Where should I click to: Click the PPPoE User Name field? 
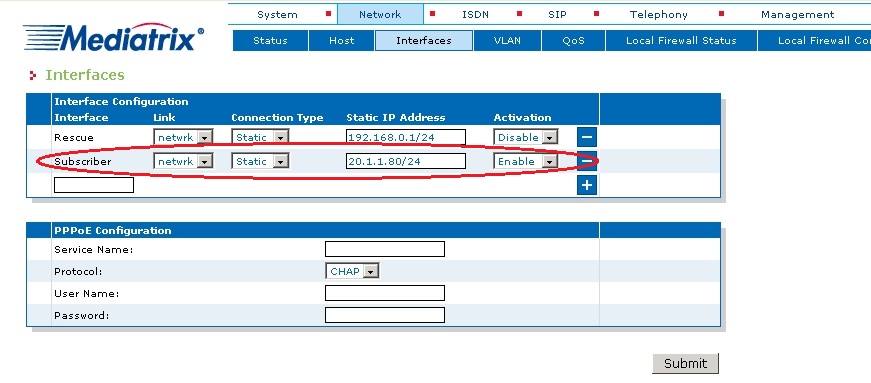385,293
